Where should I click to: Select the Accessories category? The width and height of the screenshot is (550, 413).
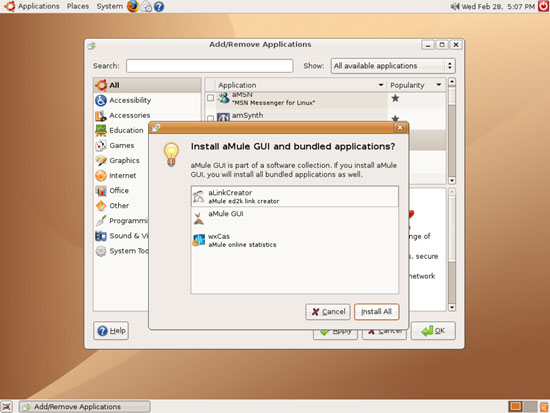click(147, 115)
